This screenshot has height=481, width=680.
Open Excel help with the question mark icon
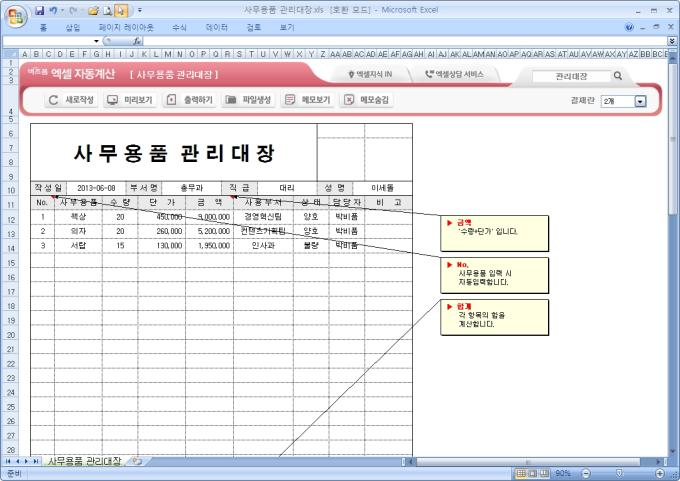pos(629,28)
